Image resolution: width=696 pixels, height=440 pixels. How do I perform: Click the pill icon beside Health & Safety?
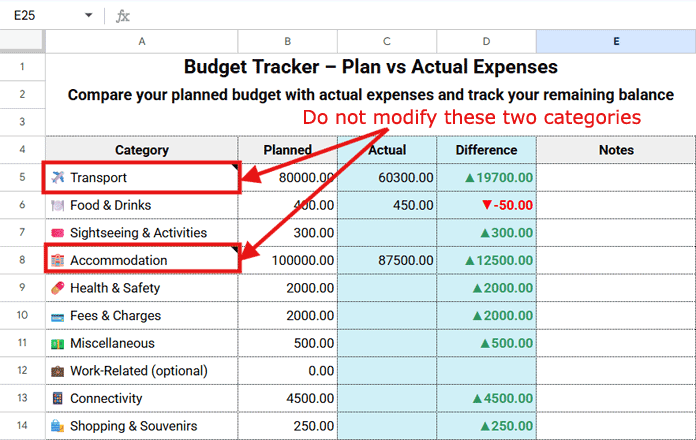click(x=58, y=288)
